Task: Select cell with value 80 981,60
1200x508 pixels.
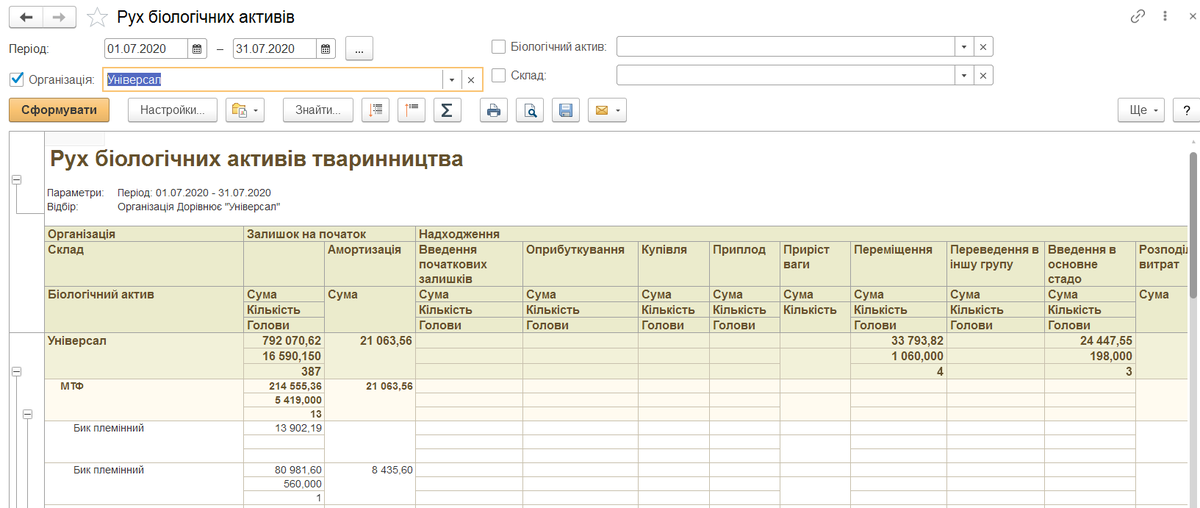Action: click(284, 469)
